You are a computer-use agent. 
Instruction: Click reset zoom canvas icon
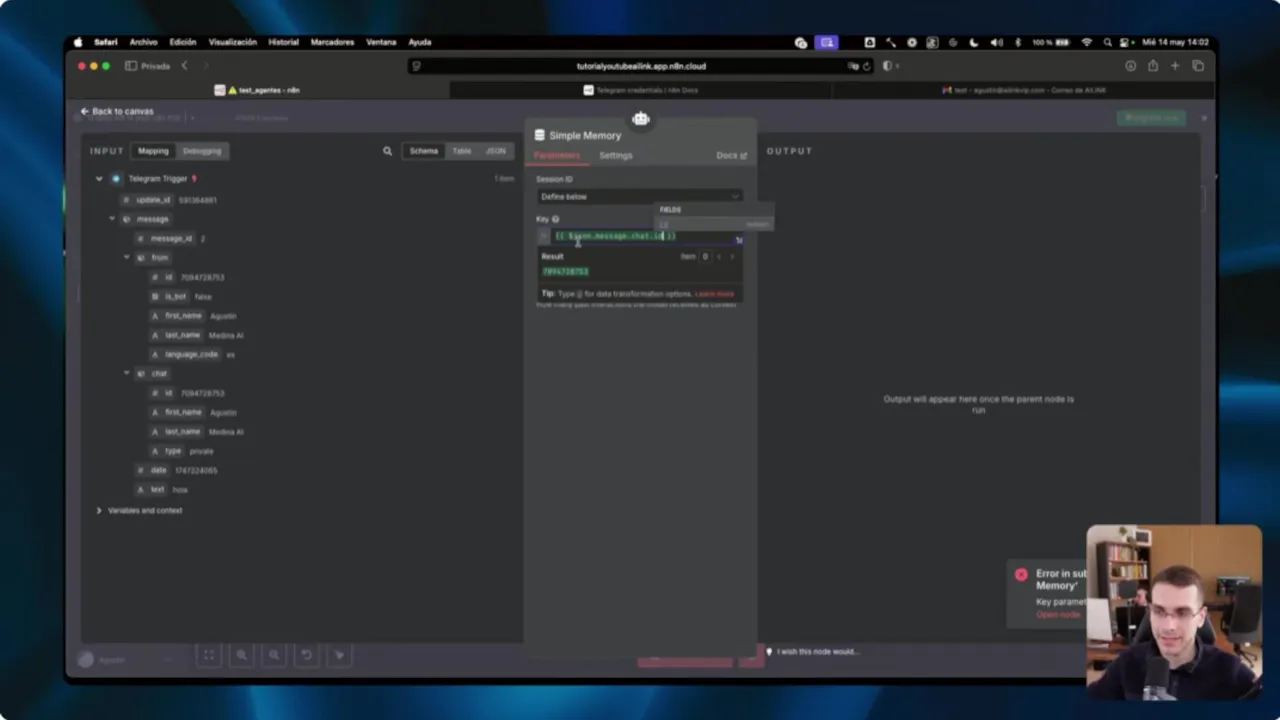tap(306, 655)
